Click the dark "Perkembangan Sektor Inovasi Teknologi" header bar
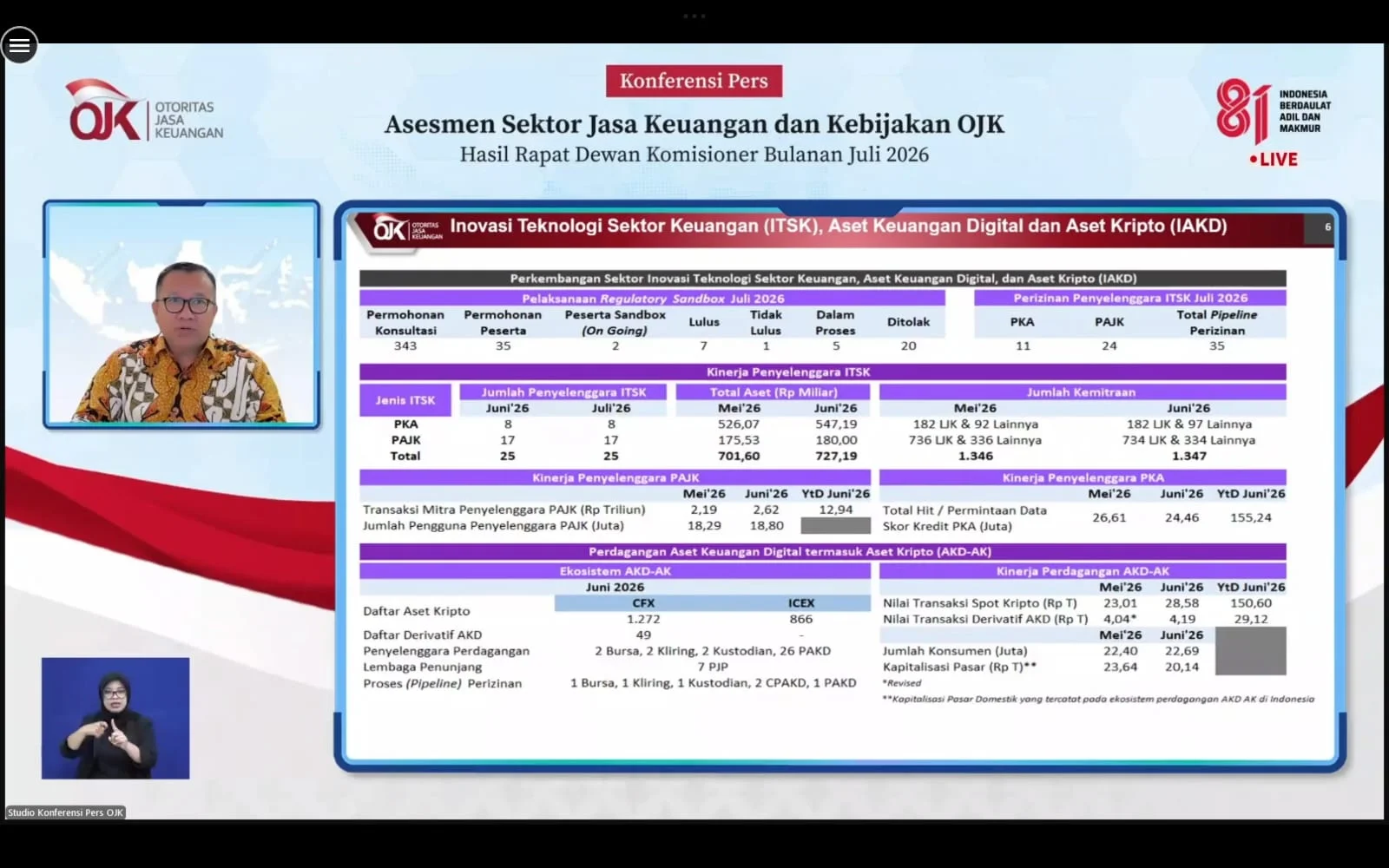Image resolution: width=1389 pixels, height=868 pixels. click(823, 279)
